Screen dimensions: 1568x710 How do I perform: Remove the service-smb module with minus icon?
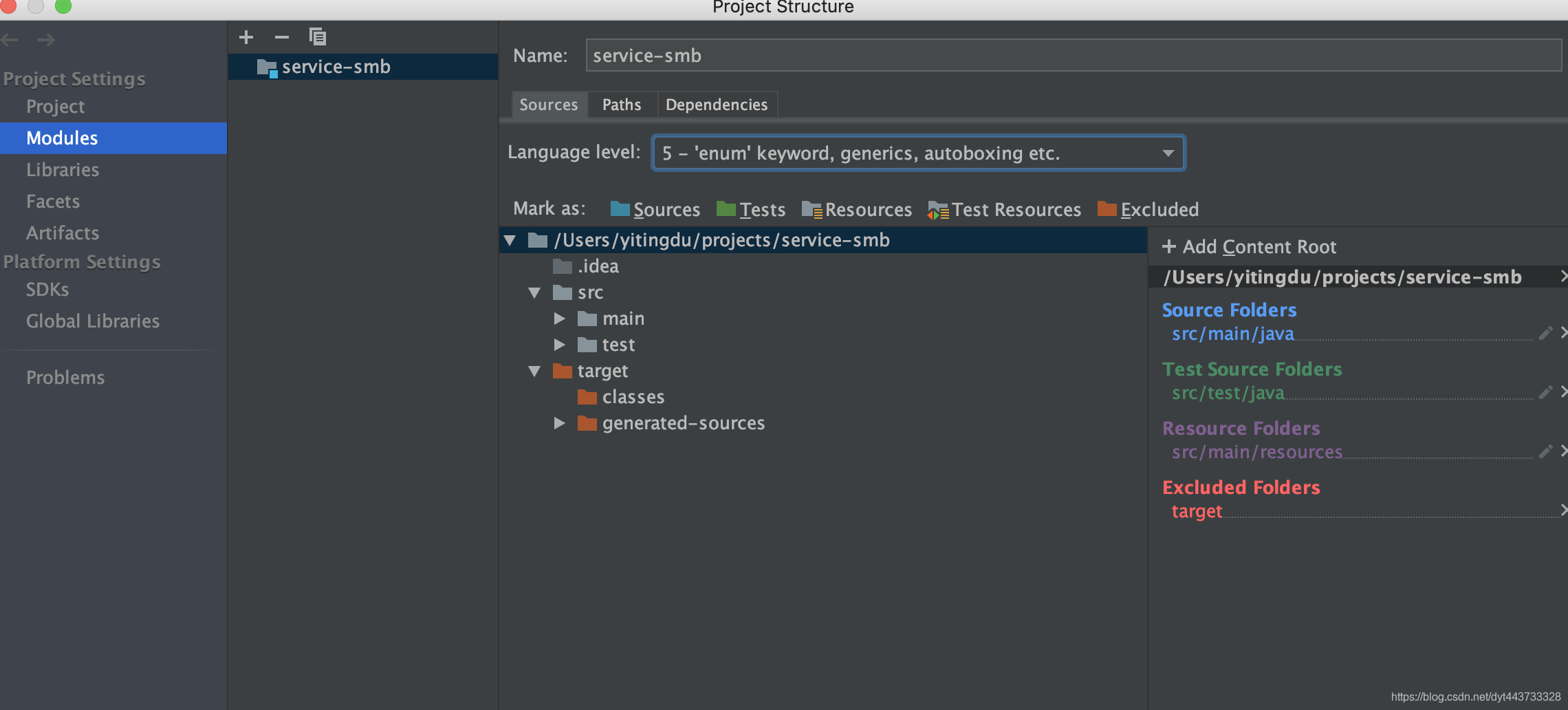(281, 36)
